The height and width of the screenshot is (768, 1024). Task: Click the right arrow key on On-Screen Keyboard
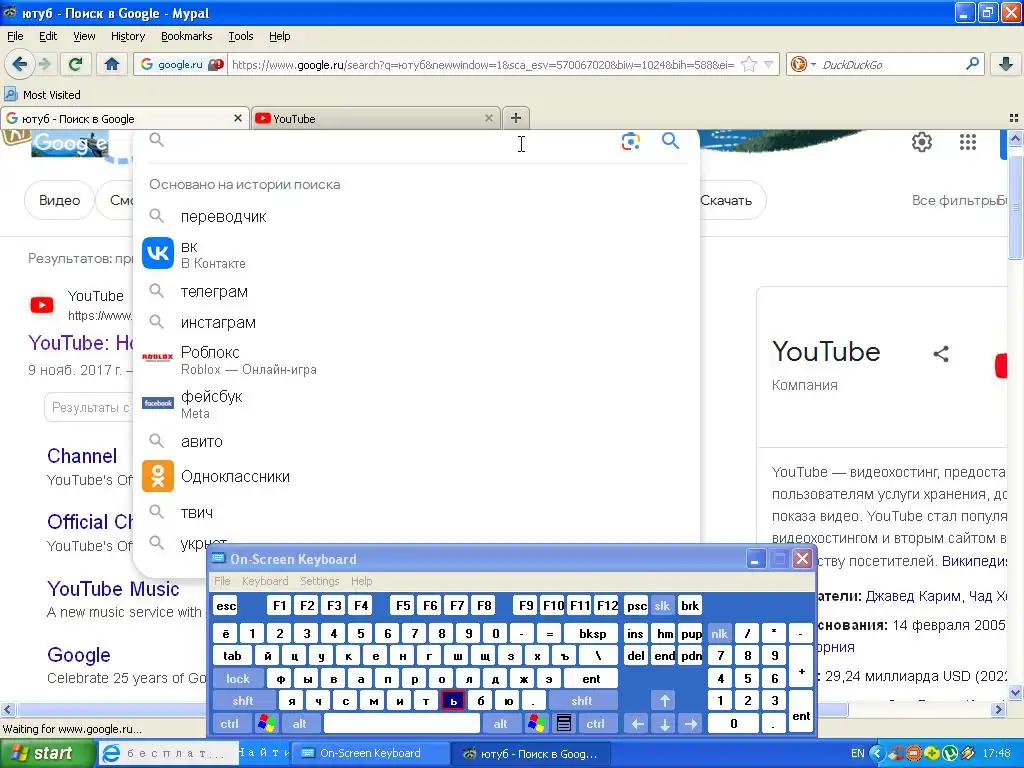pyautogui.click(x=691, y=724)
